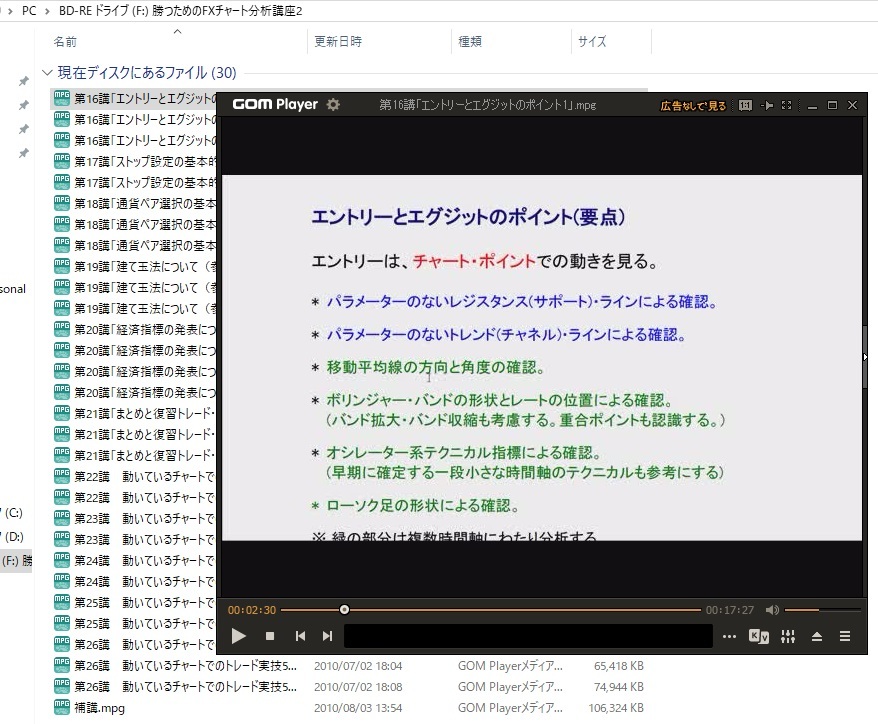The height and width of the screenshot is (724, 878).
Task: Stop video playback
Action: pyautogui.click(x=270, y=636)
